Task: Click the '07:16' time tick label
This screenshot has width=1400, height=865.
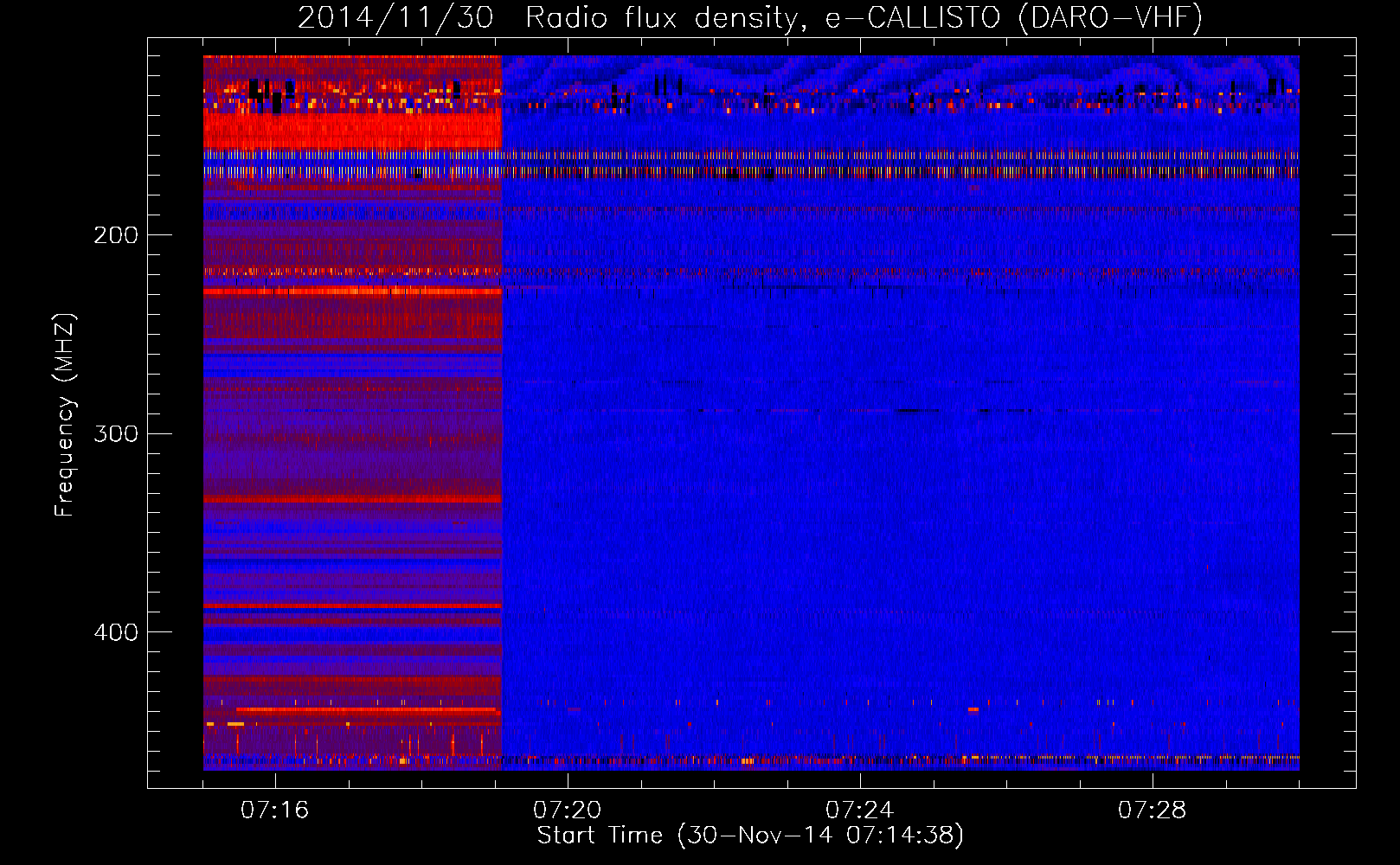Action: [x=274, y=811]
